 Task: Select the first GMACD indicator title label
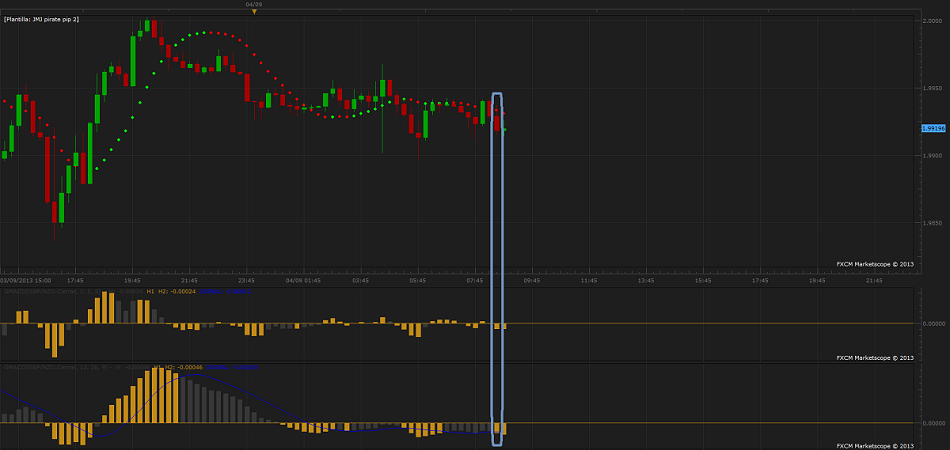pyautogui.click(x=72, y=291)
